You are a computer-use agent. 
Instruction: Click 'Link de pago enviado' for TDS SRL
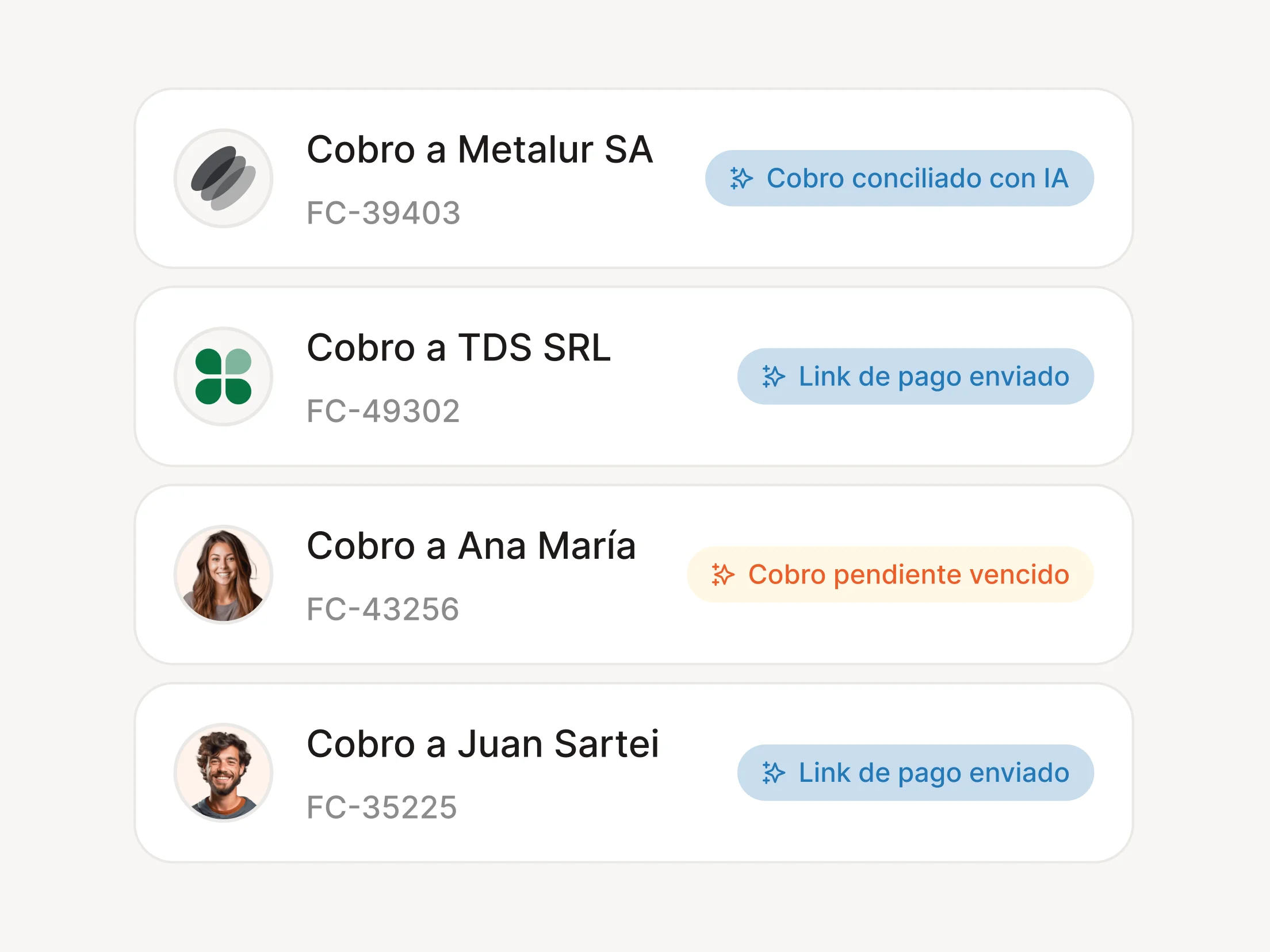click(x=916, y=377)
